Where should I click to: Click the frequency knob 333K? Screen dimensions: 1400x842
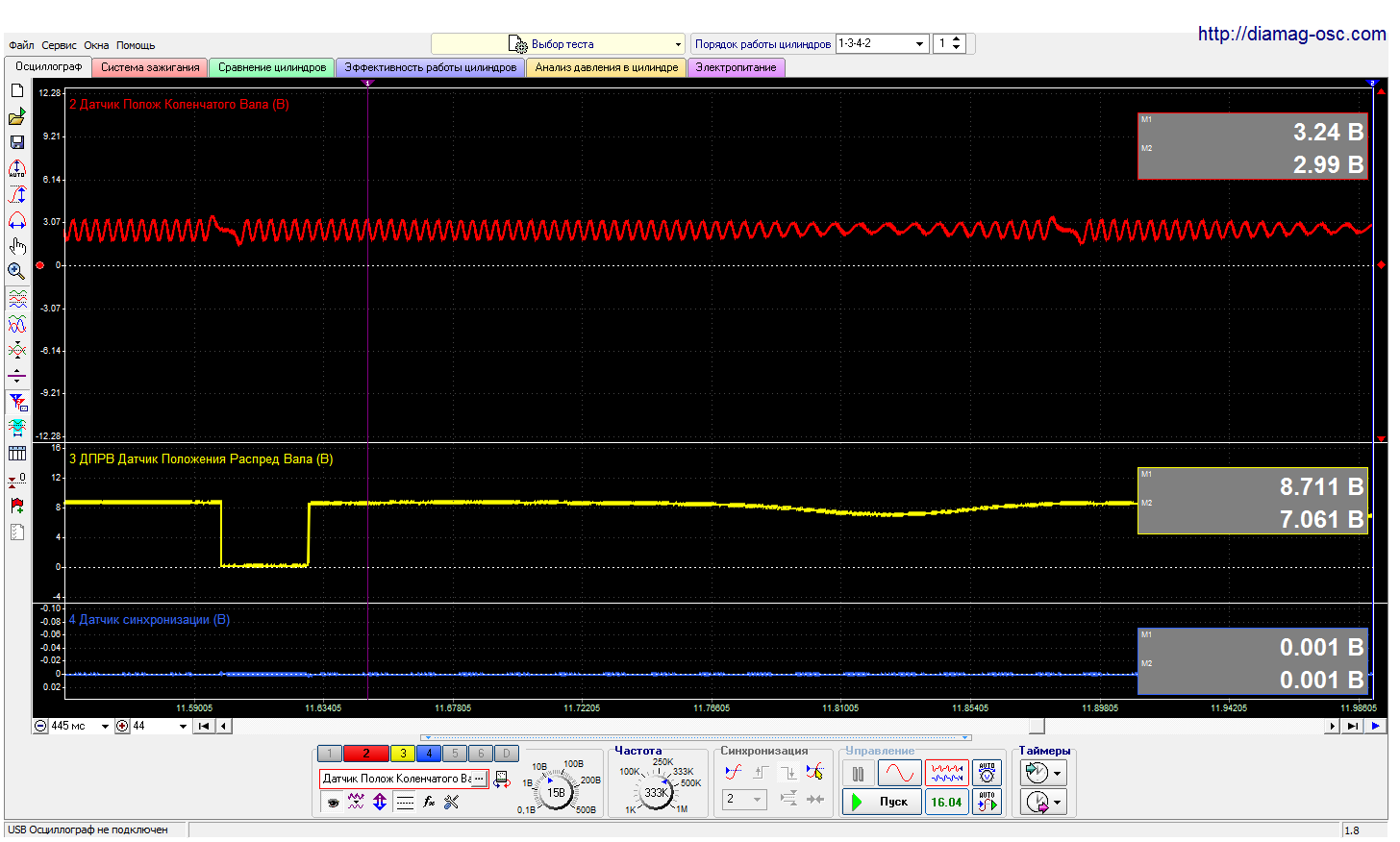[656, 793]
